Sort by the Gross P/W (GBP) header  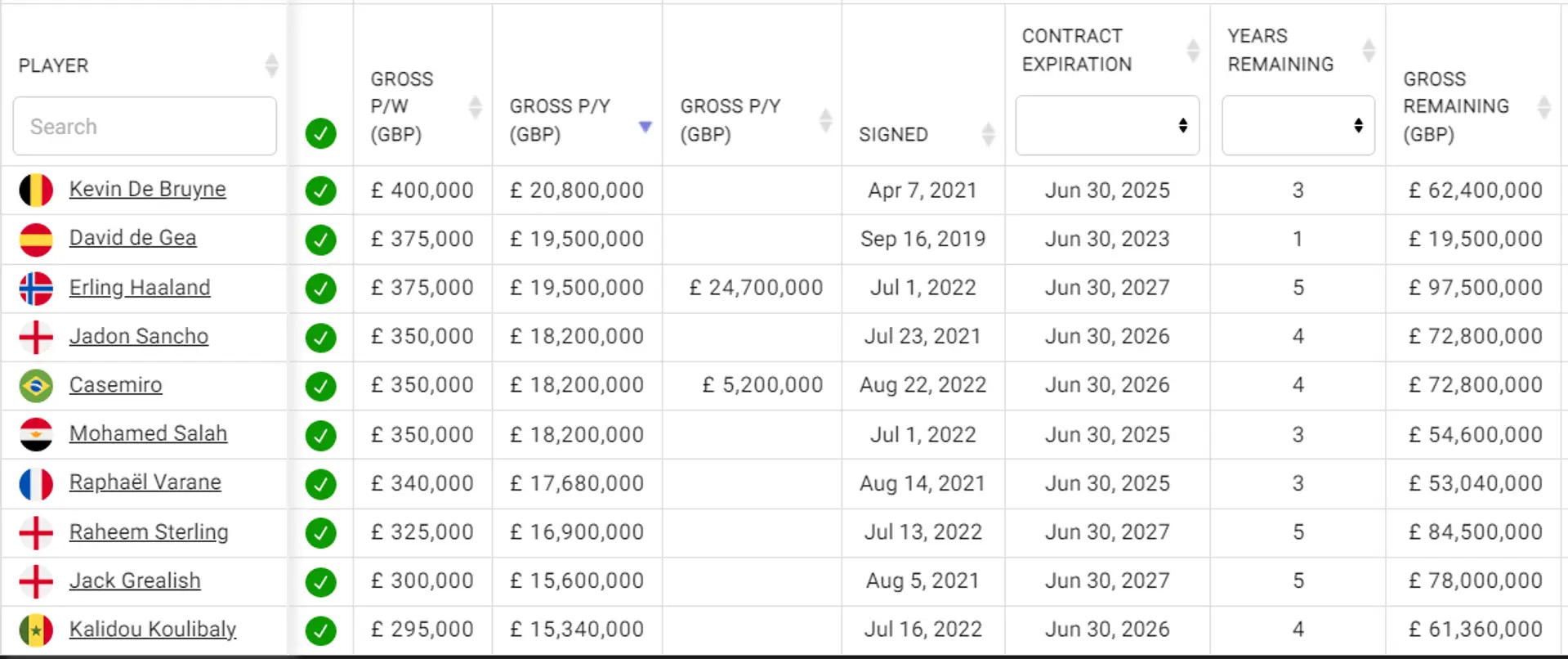point(475,106)
